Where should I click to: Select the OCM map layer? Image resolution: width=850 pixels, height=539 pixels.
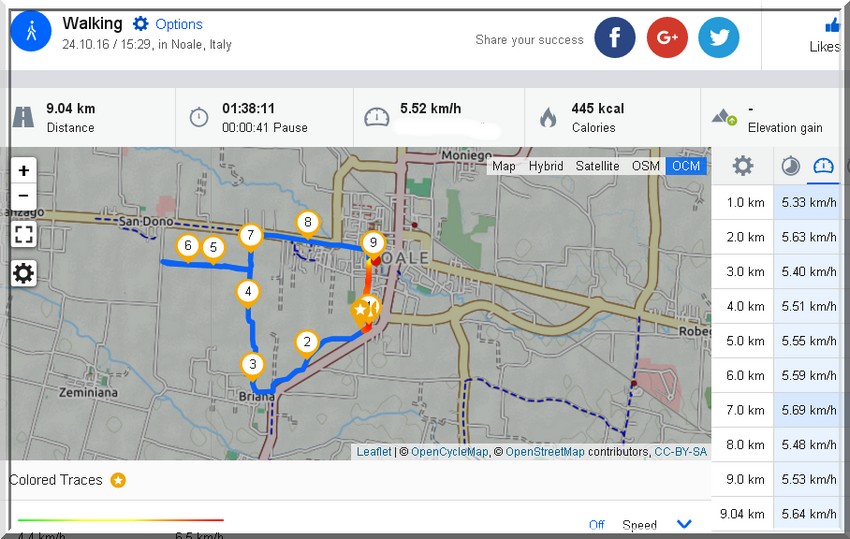click(x=686, y=166)
